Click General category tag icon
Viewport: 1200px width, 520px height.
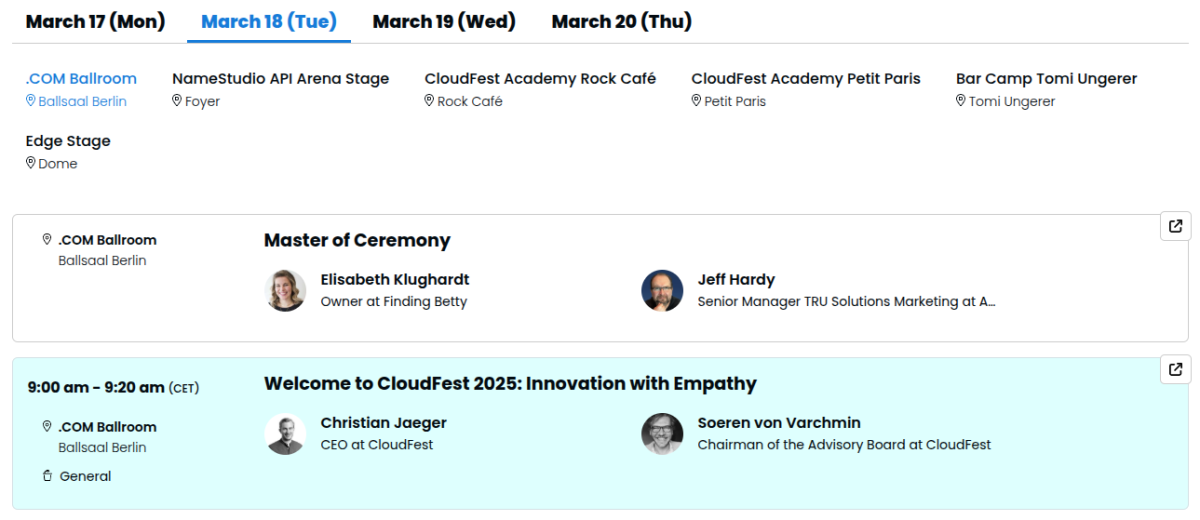click(47, 476)
